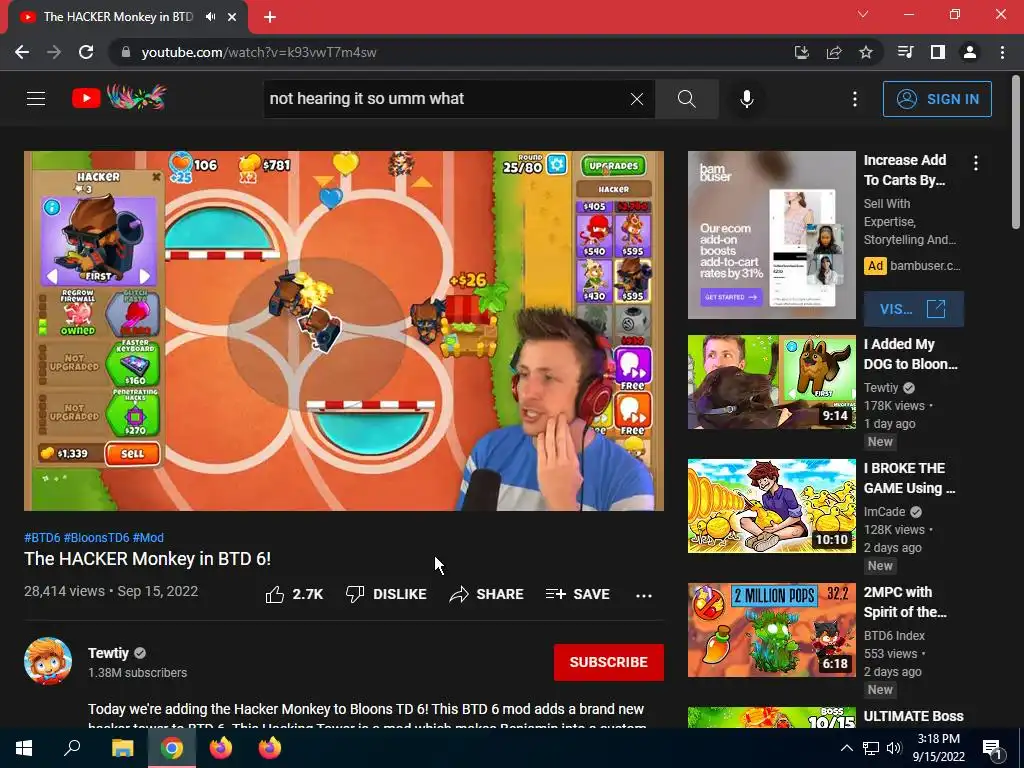Open tab search chevron in title bar
Screen dimensions: 1024x768
863,14
